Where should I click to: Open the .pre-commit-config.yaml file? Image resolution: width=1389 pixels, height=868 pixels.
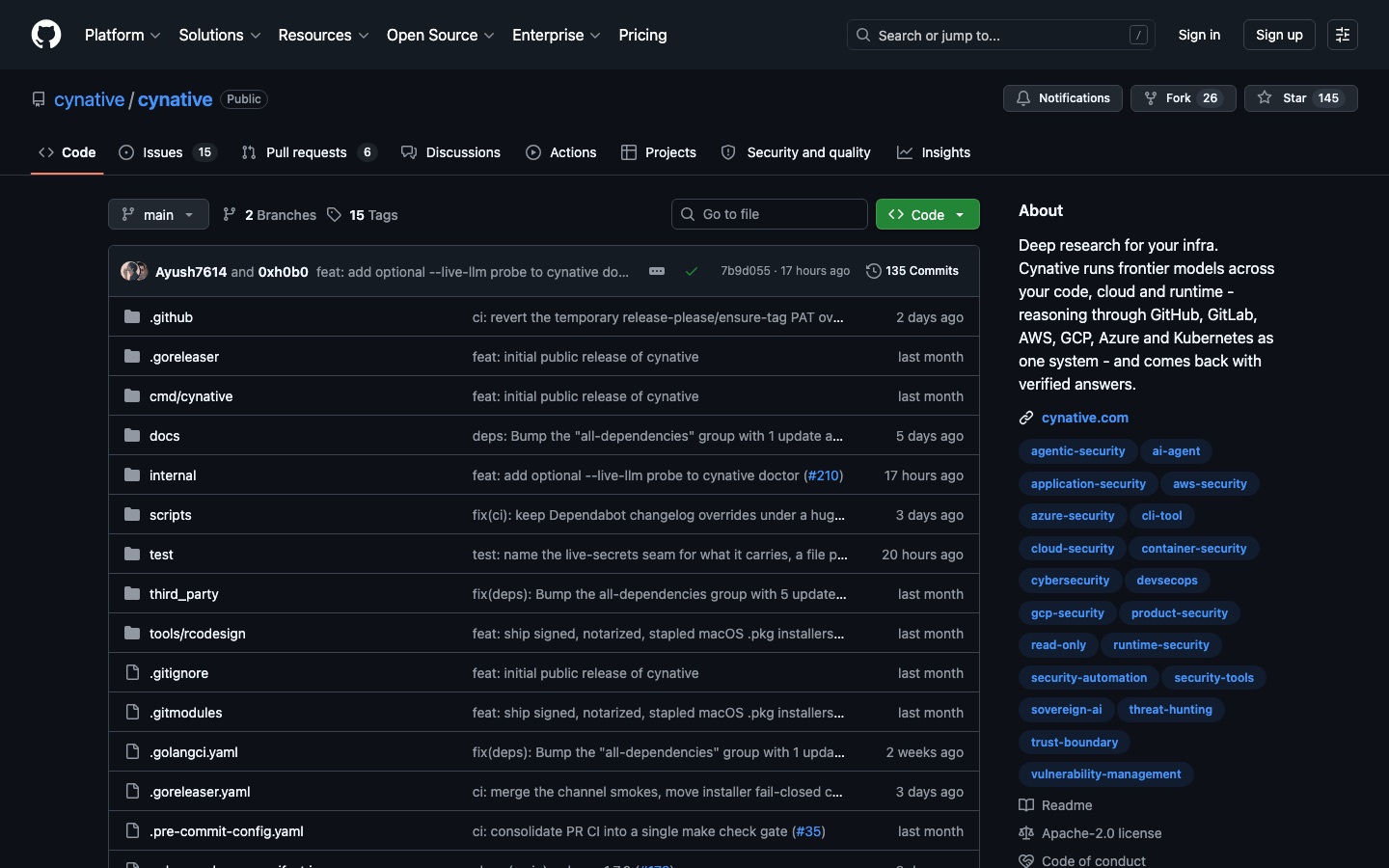(226, 831)
